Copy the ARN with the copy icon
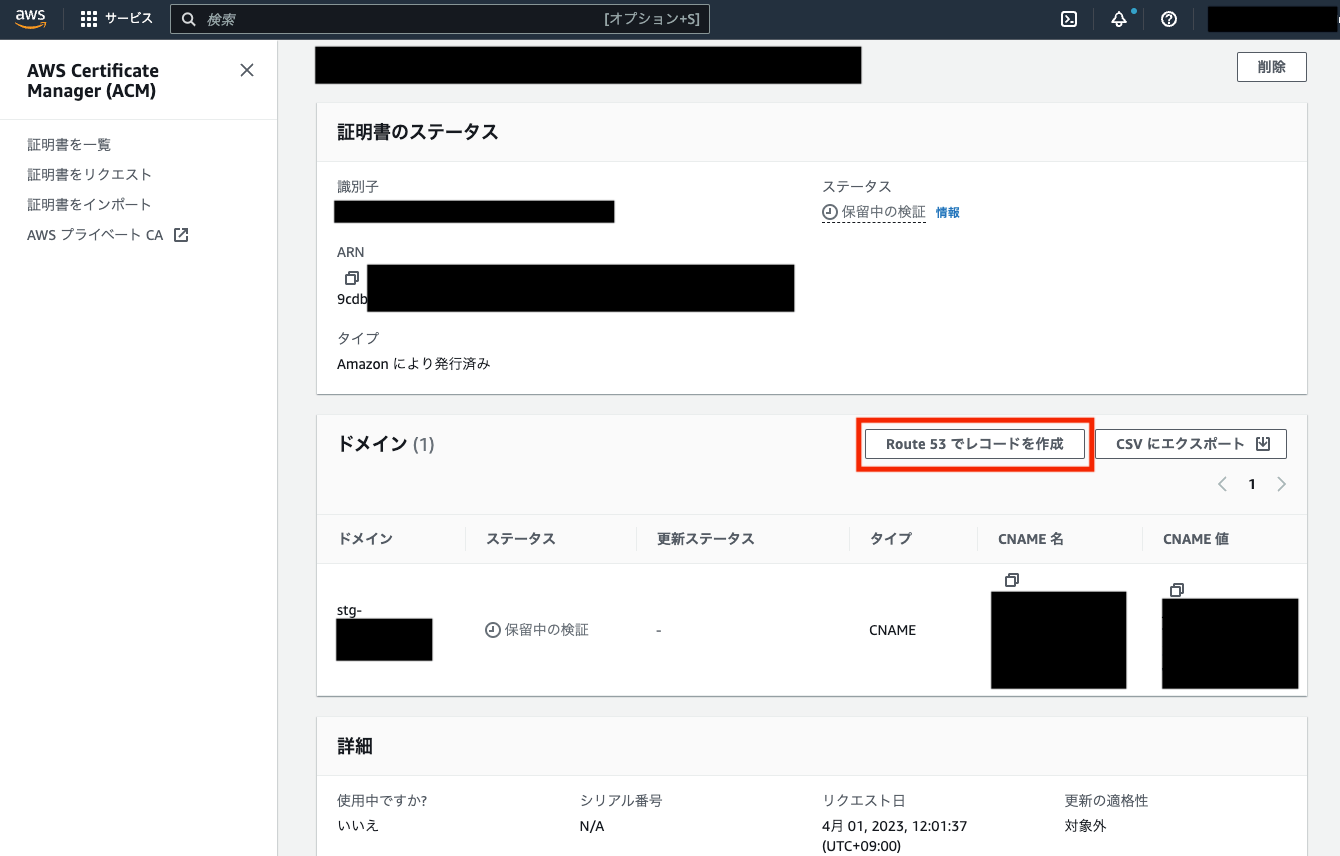The height and width of the screenshot is (856, 1340). tap(351, 278)
